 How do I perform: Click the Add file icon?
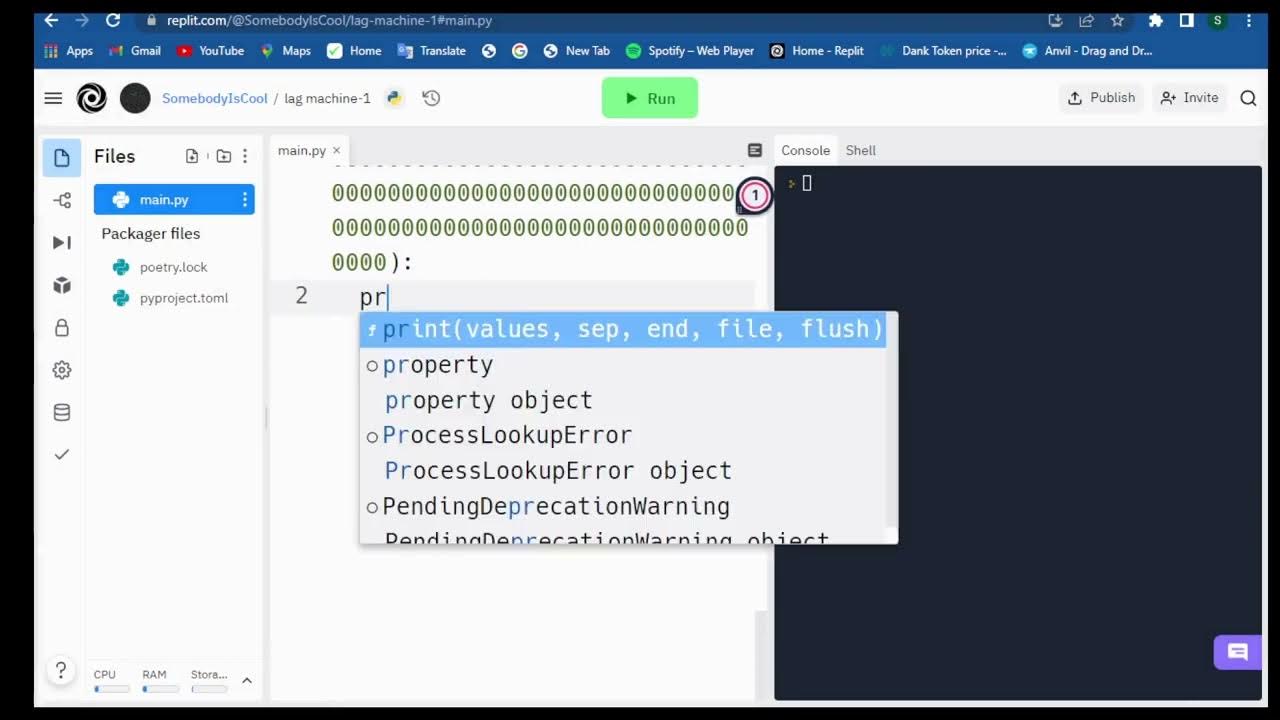pyautogui.click(x=192, y=156)
